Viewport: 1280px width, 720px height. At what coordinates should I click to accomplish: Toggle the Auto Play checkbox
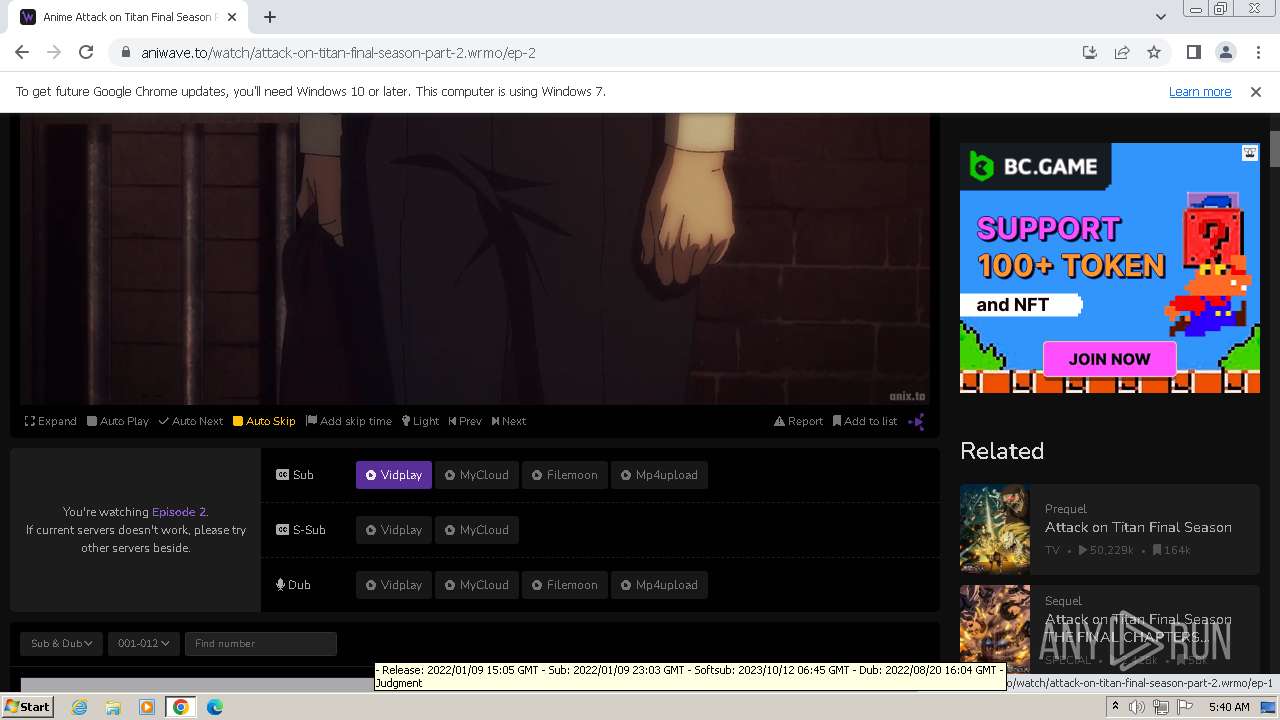pyautogui.click(x=118, y=421)
